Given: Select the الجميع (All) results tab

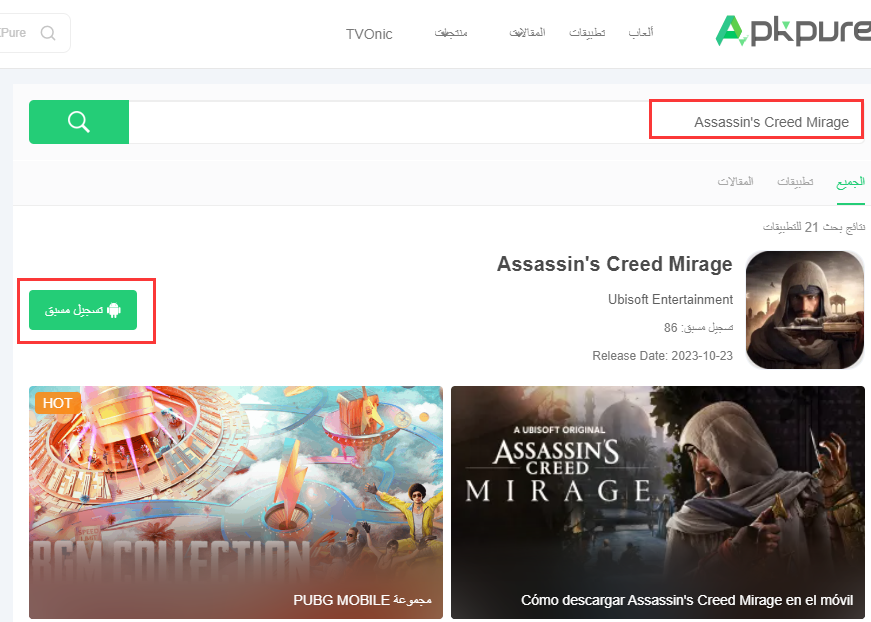Looking at the screenshot, I should (x=850, y=182).
